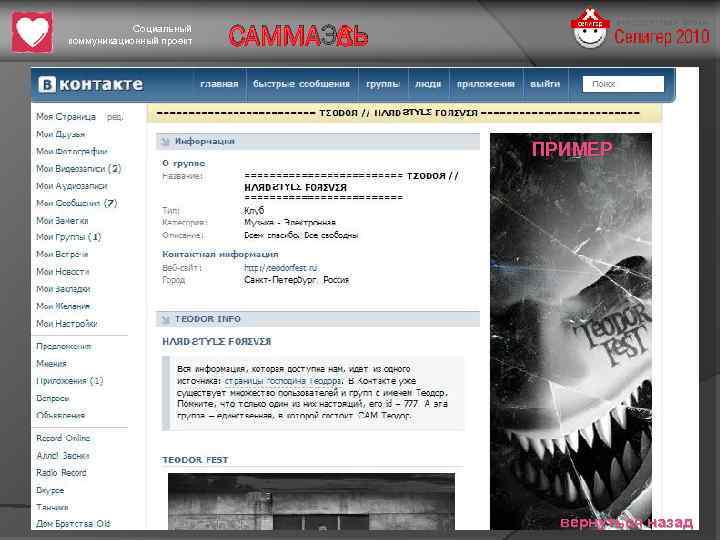Screen dimensions: 720x540
Task: Open Мои Фотографии in sidebar
Action: click(x=71, y=152)
